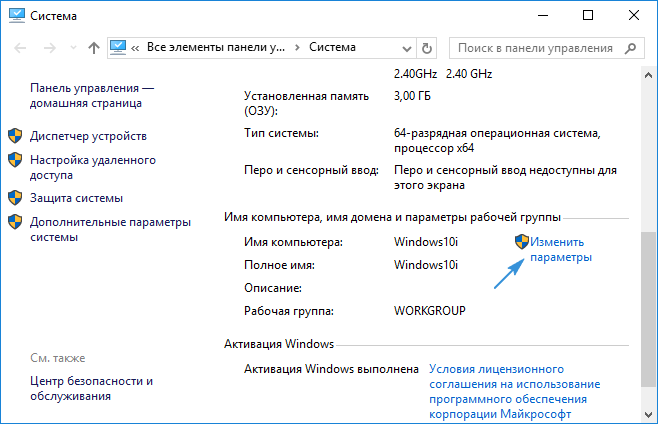Click the 'Все элементы панели у...' breadcrumb
This screenshot has width=658, height=424.
pos(216,48)
